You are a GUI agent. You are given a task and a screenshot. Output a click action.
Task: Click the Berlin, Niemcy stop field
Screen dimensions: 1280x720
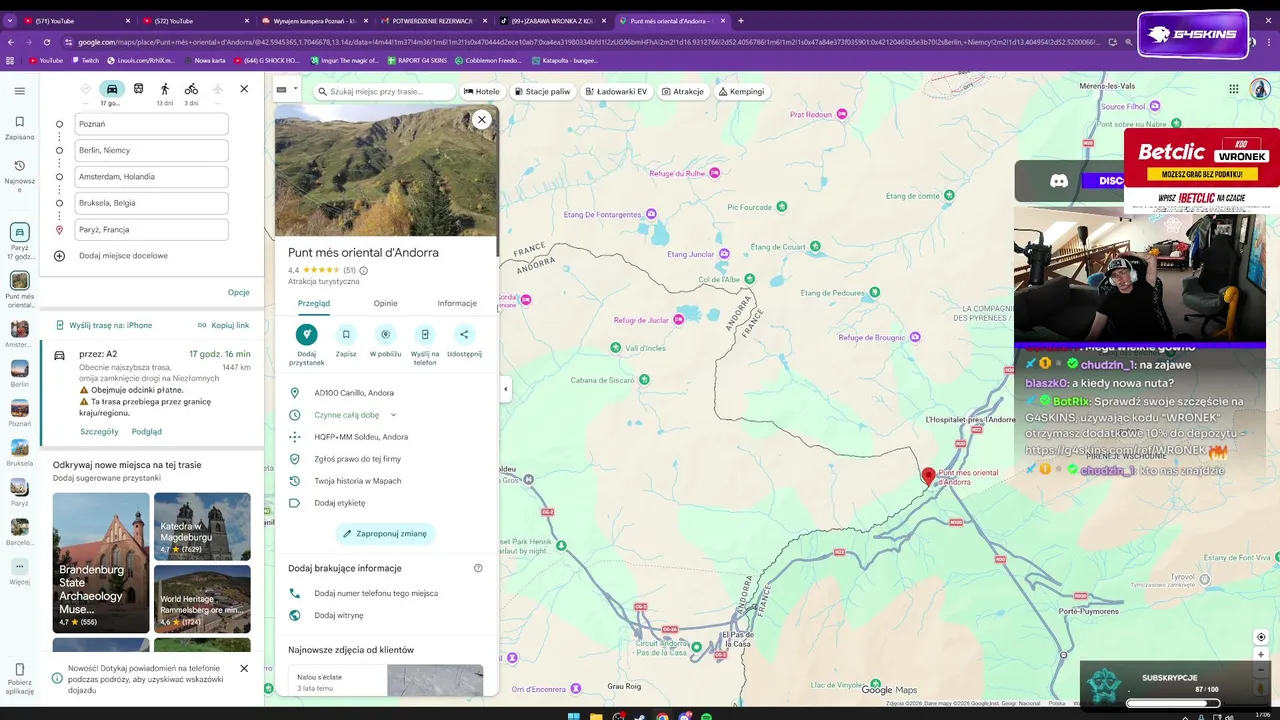coord(151,150)
